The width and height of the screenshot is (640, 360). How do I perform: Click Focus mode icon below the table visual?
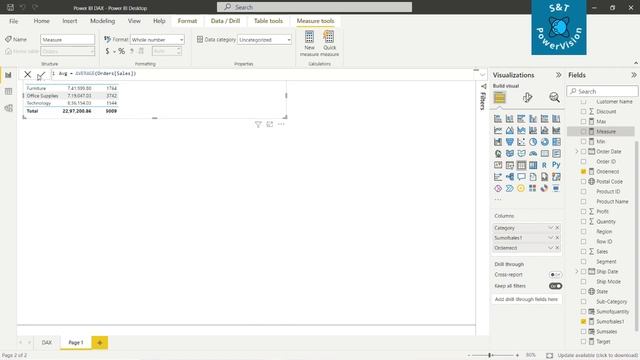click(x=270, y=124)
